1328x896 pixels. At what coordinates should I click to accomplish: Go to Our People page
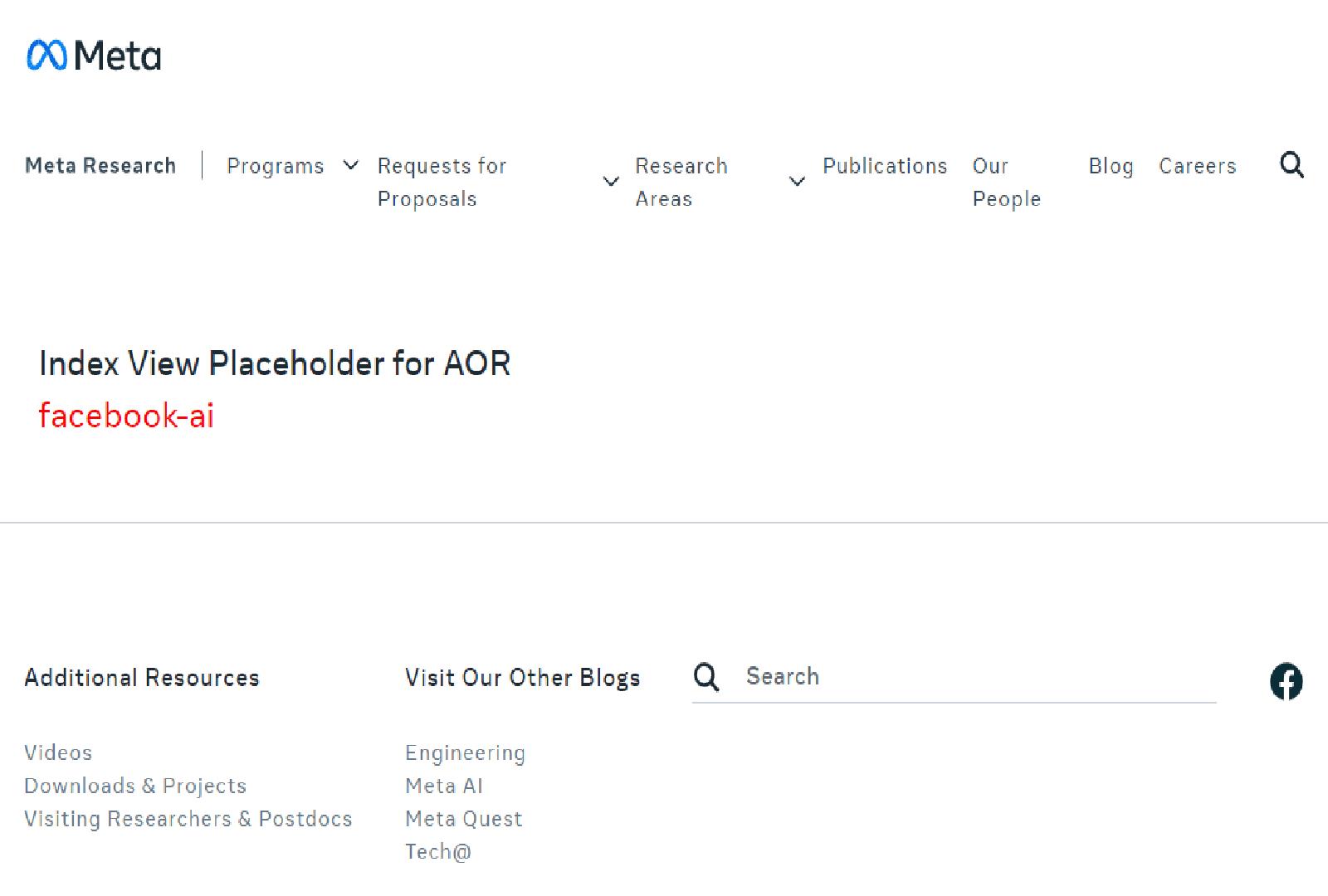coord(1006,183)
